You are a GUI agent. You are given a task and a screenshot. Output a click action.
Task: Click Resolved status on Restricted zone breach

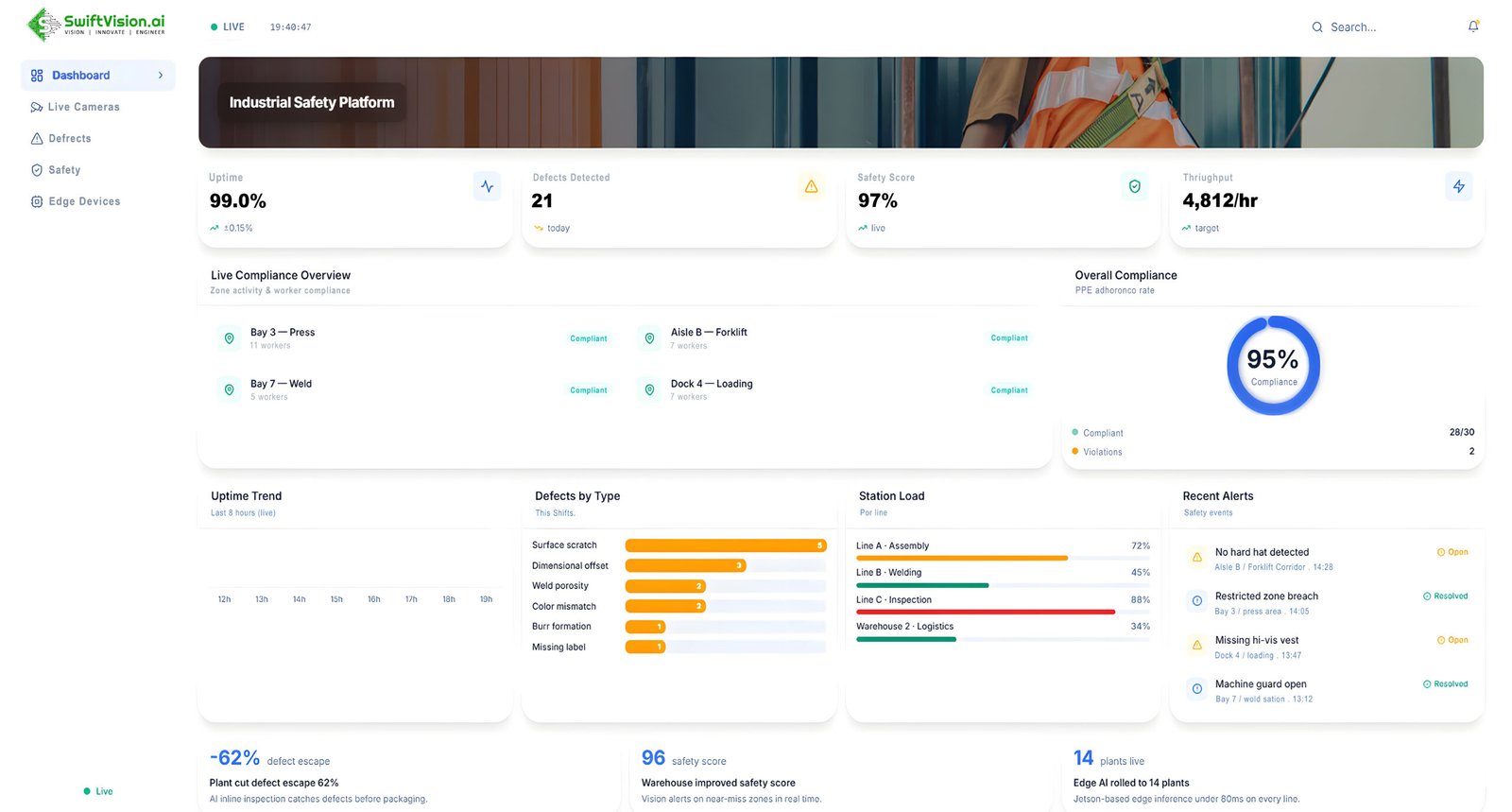(1446, 596)
